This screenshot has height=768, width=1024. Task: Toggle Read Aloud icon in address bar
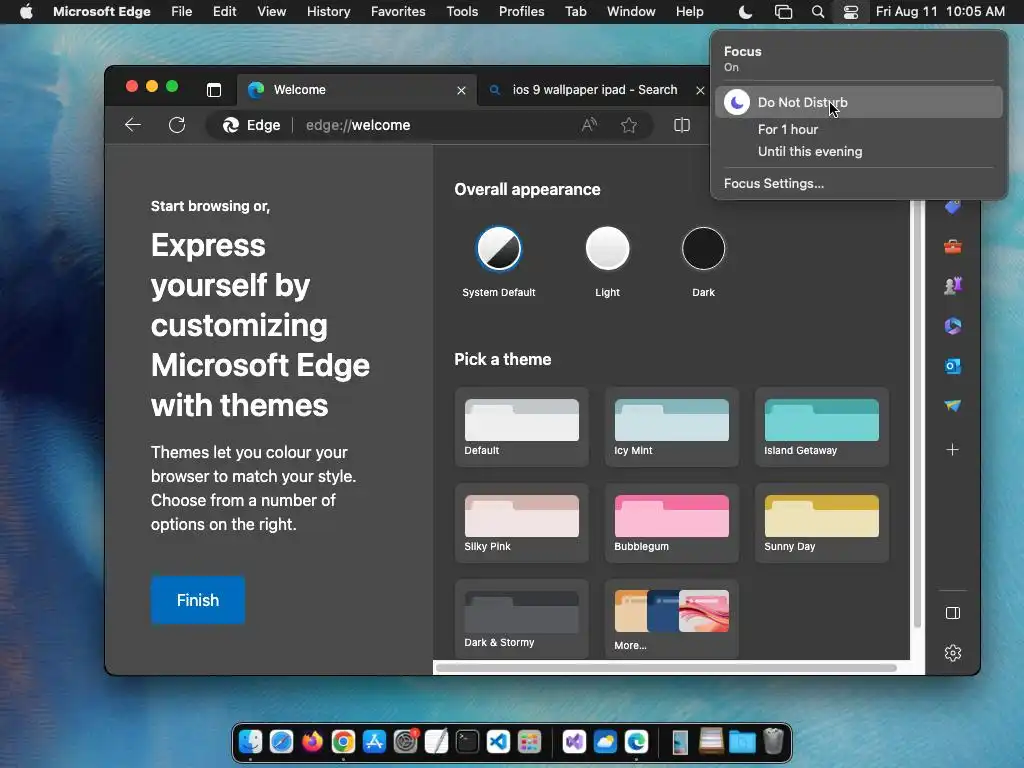click(589, 125)
